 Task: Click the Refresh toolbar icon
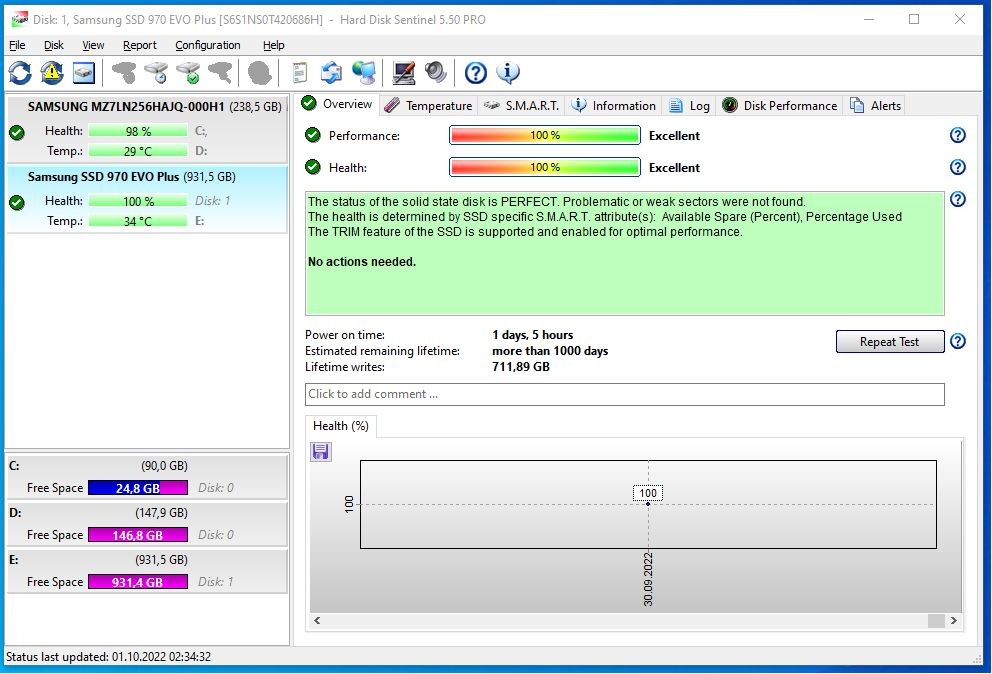tap(20, 73)
